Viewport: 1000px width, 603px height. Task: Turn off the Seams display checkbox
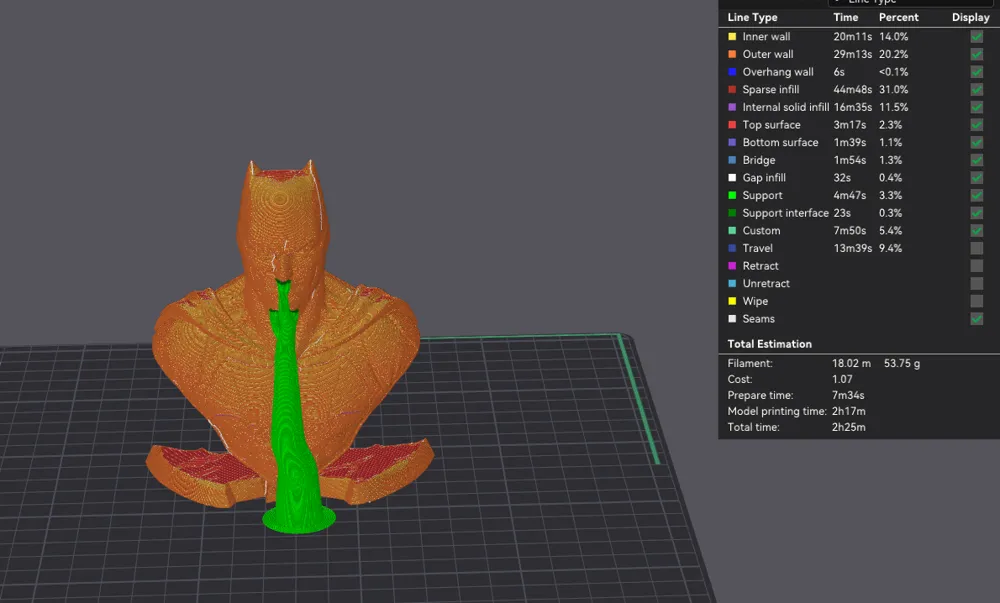tap(976, 319)
